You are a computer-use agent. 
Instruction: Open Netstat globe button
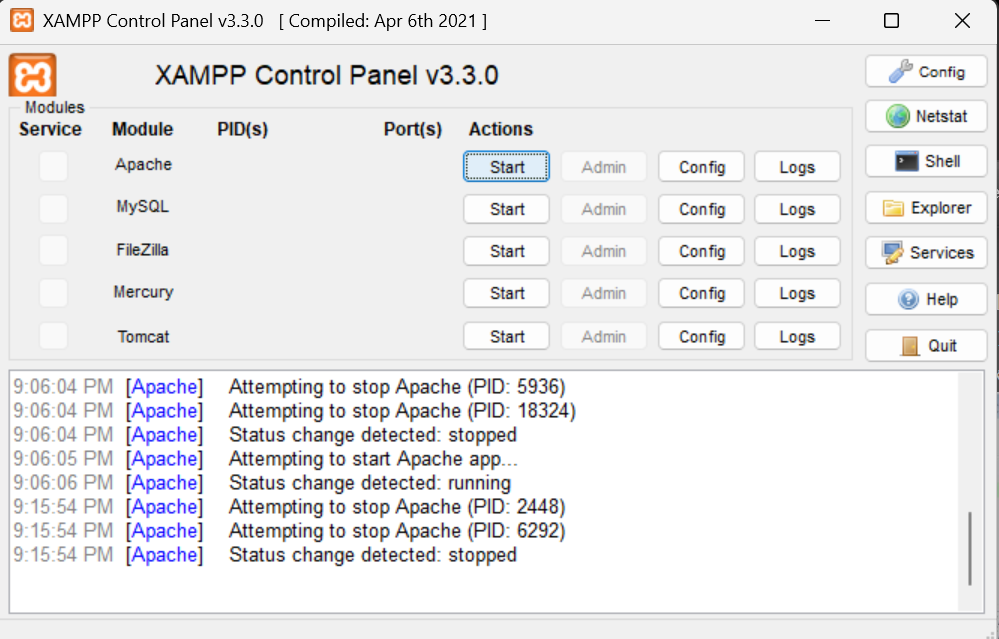926,117
